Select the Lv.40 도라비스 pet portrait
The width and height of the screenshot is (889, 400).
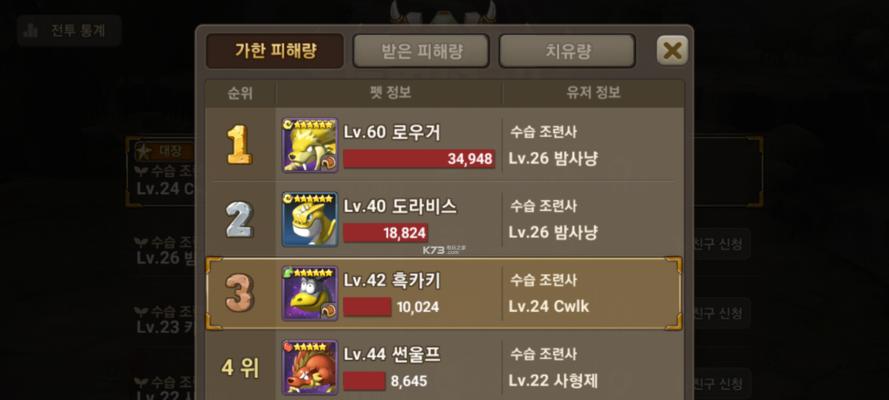(310, 219)
